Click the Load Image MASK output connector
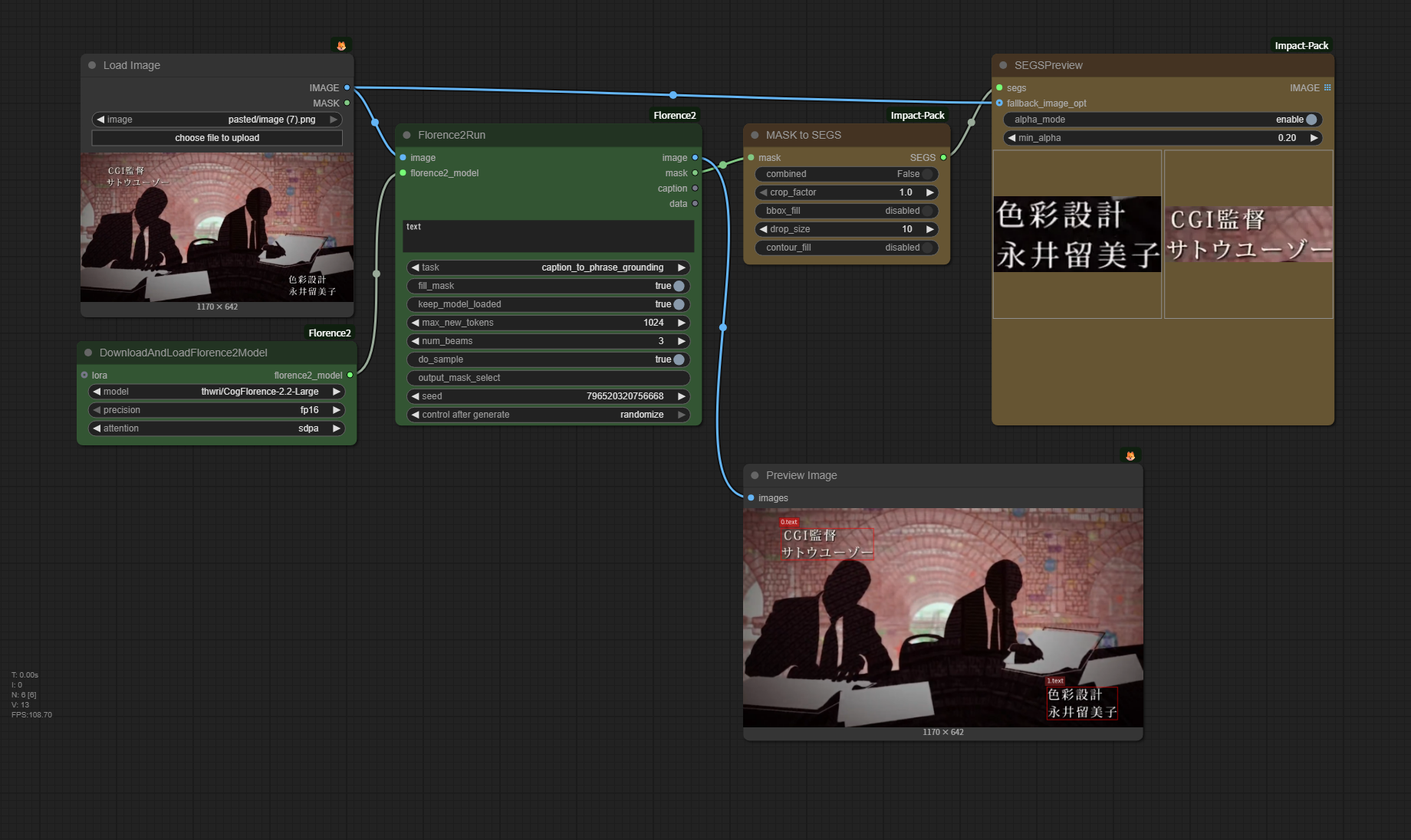1411x840 pixels. coord(347,103)
